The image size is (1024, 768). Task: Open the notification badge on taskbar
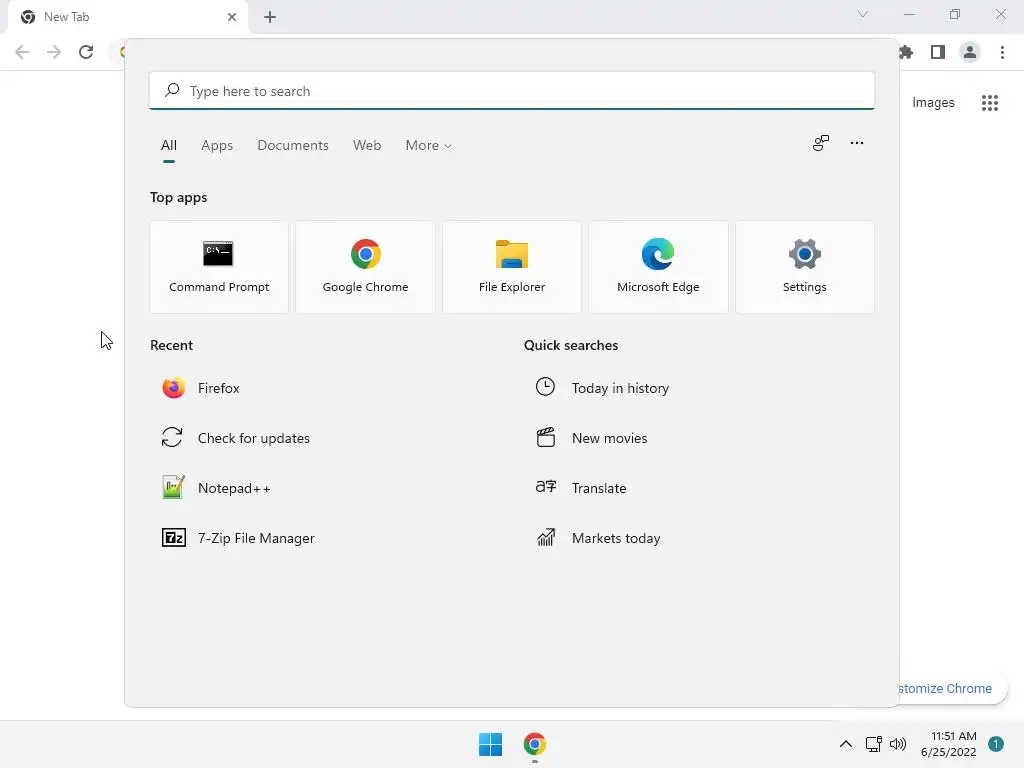tap(996, 744)
